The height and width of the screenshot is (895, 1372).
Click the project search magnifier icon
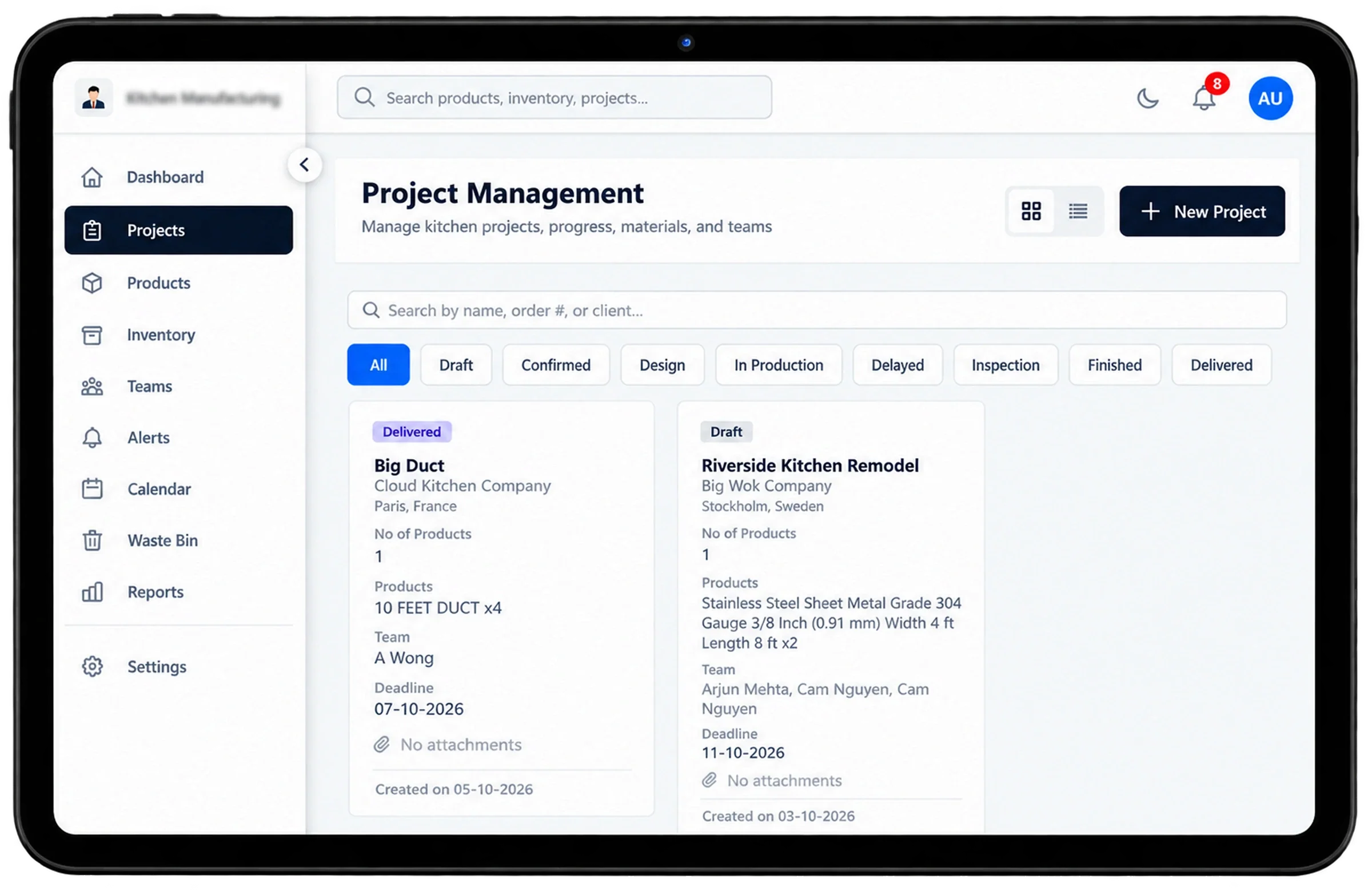[370, 311]
